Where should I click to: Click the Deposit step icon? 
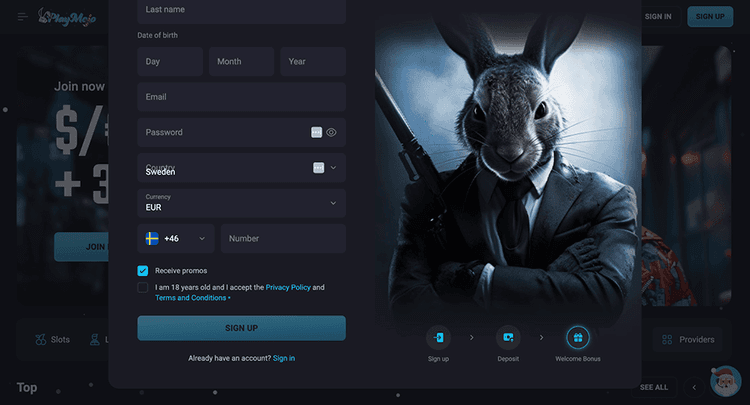[508, 338]
